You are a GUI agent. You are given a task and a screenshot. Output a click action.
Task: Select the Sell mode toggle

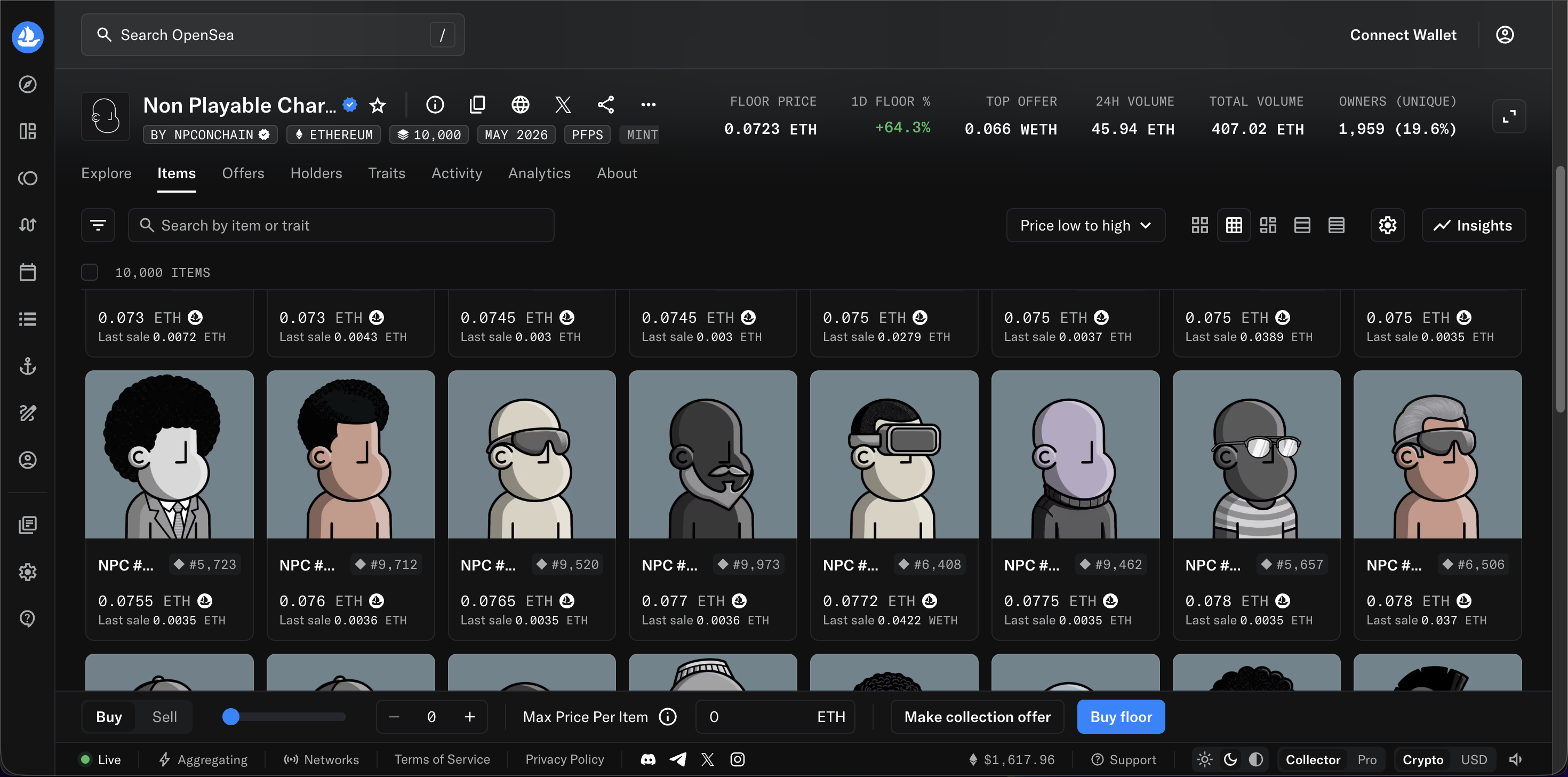[164, 717]
